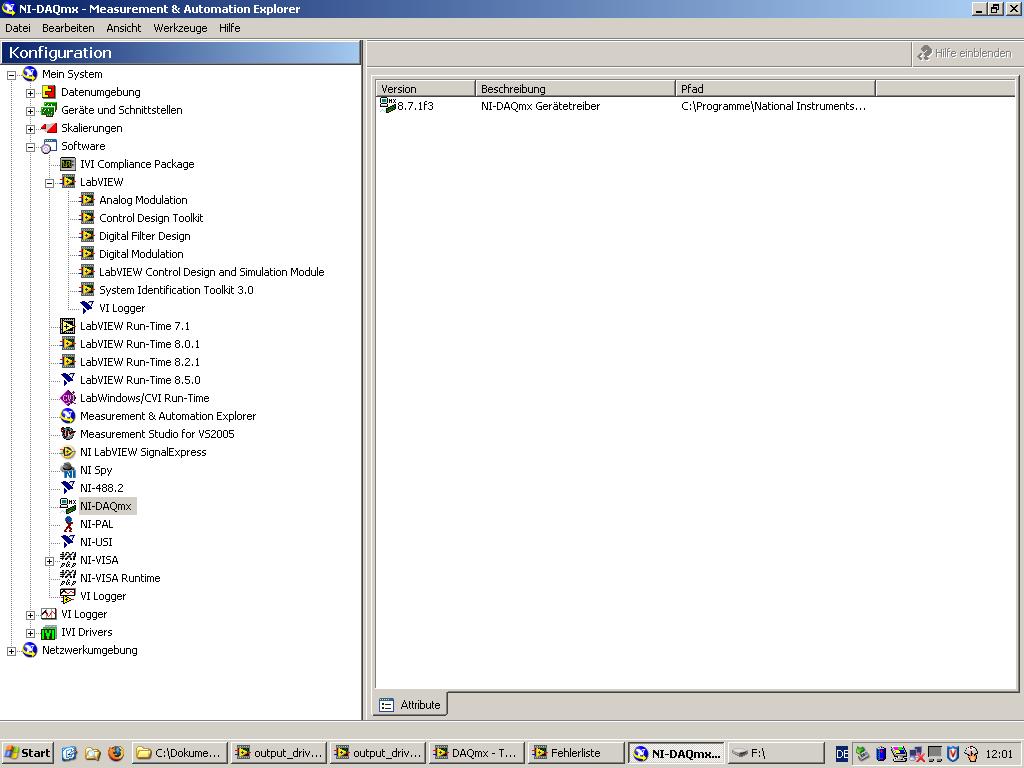
Task: Click the Geräte und Schnittstellen icon
Action: point(49,110)
